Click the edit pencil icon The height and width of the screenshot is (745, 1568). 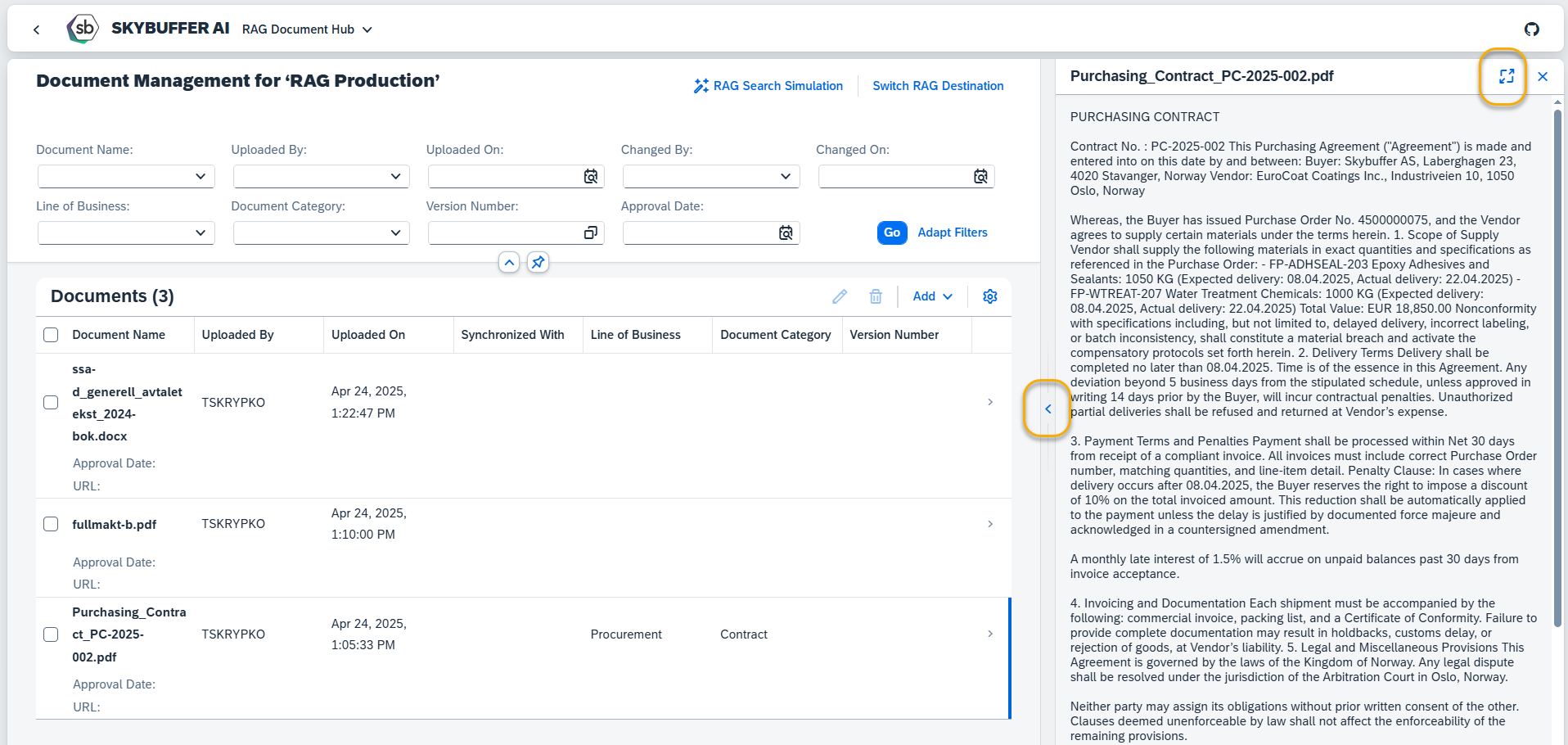point(840,296)
